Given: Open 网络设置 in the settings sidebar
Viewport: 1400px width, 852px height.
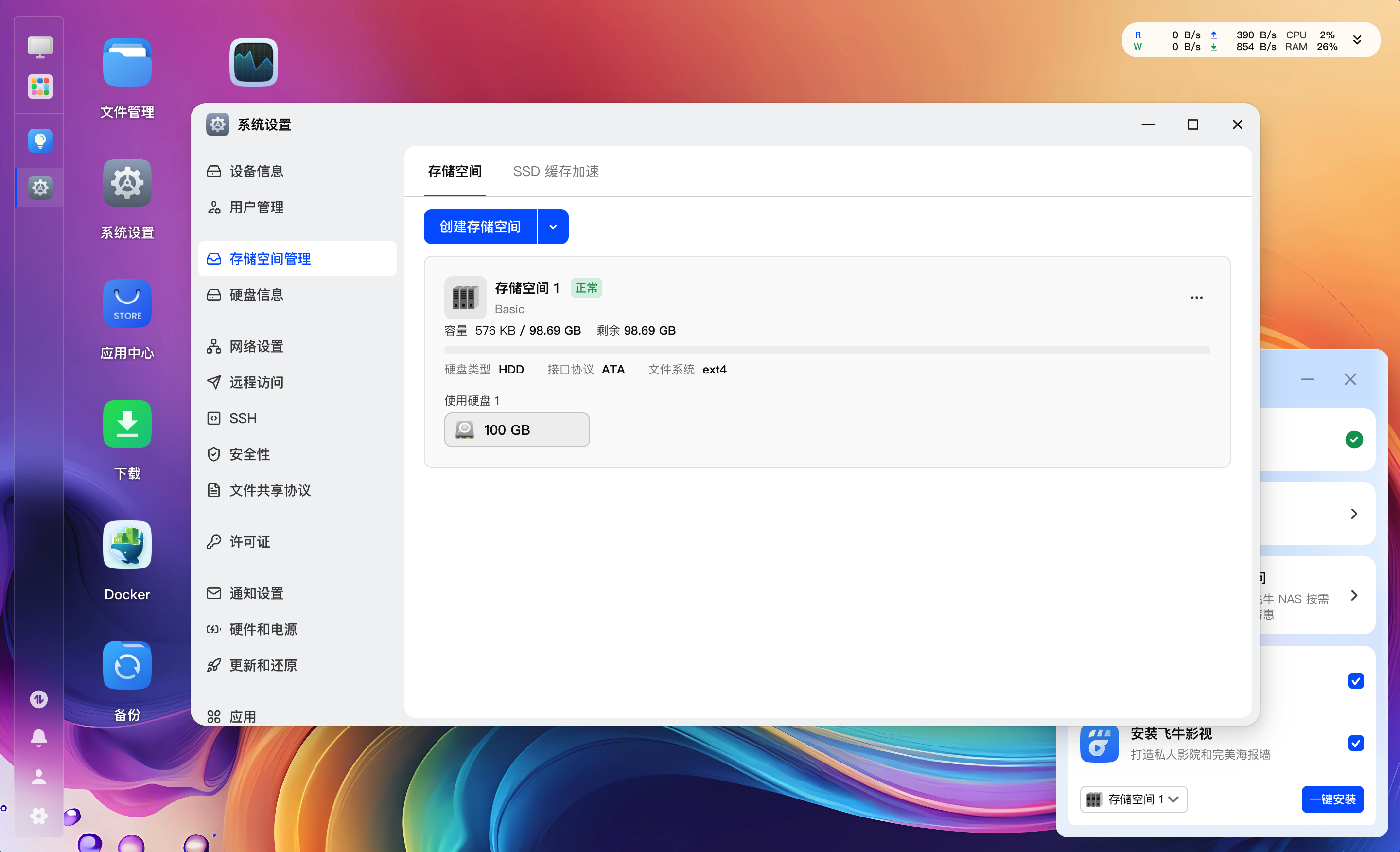Looking at the screenshot, I should point(256,347).
